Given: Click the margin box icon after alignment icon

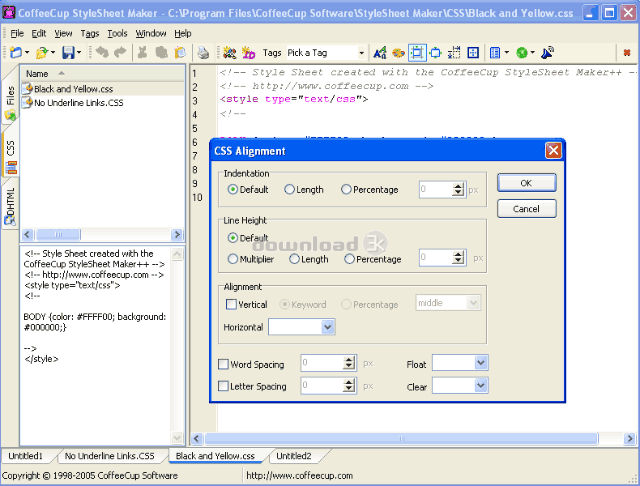Looking at the screenshot, I should click(x=436, y=53).
